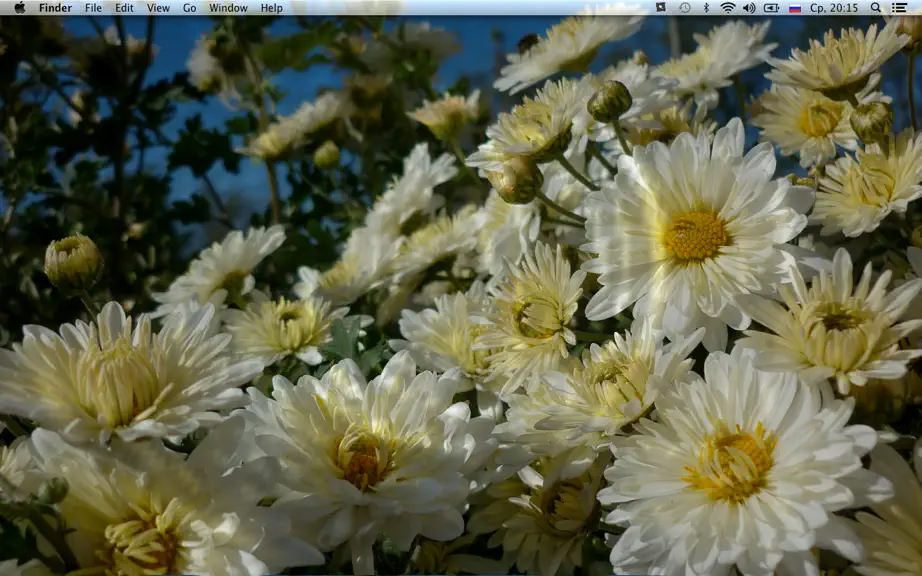This screenshot has height=576, width=922.
Task: Open the Apple menu
Action: coord(19,8)
